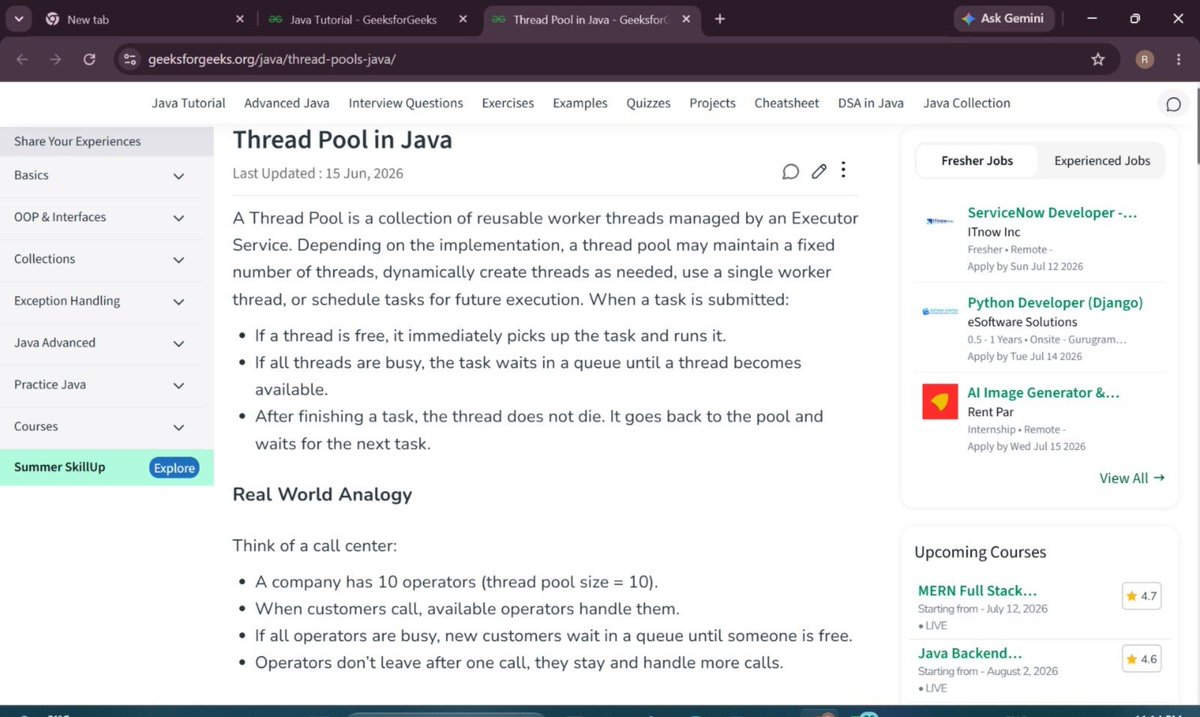Select the Experienced Jobs tab

click(1102, 160)
